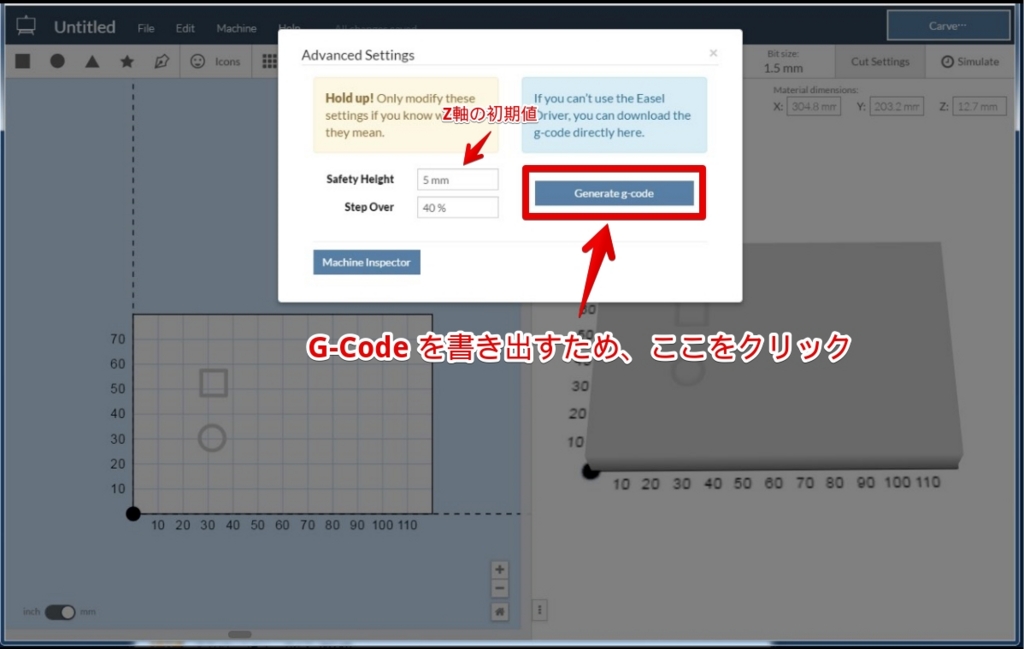Select the triangle shape tool
Viewport: 1024px width, 649px height.
tap(92, 61)
